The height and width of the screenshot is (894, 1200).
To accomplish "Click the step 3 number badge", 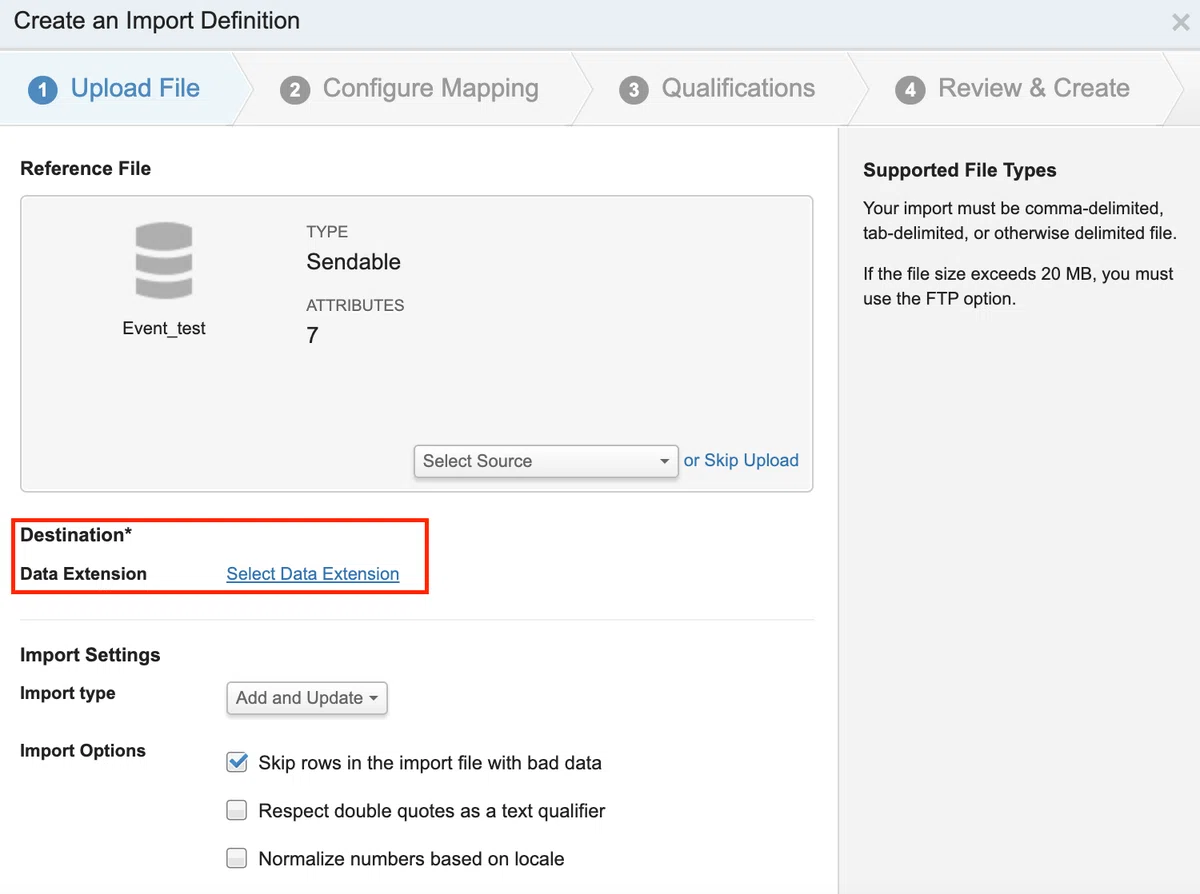I will tap(633, 90).
